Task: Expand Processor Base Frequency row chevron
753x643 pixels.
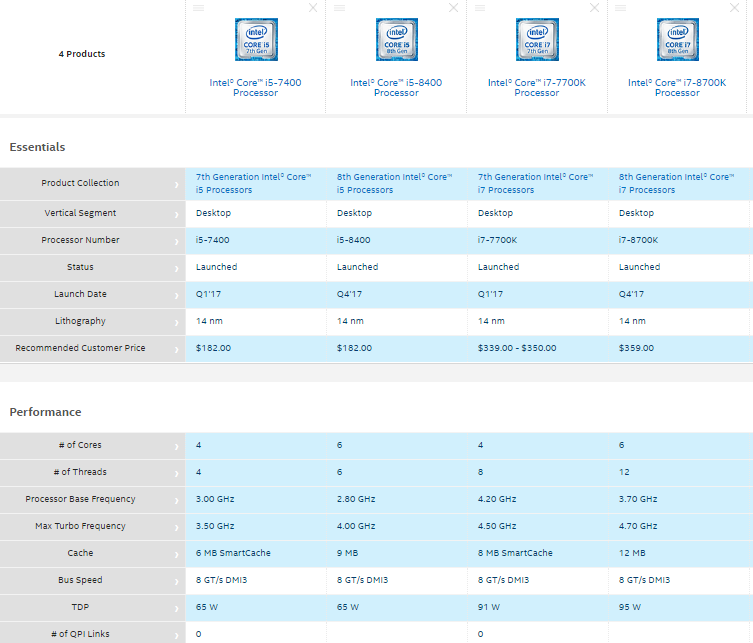Action: click(x=177, y=501)
